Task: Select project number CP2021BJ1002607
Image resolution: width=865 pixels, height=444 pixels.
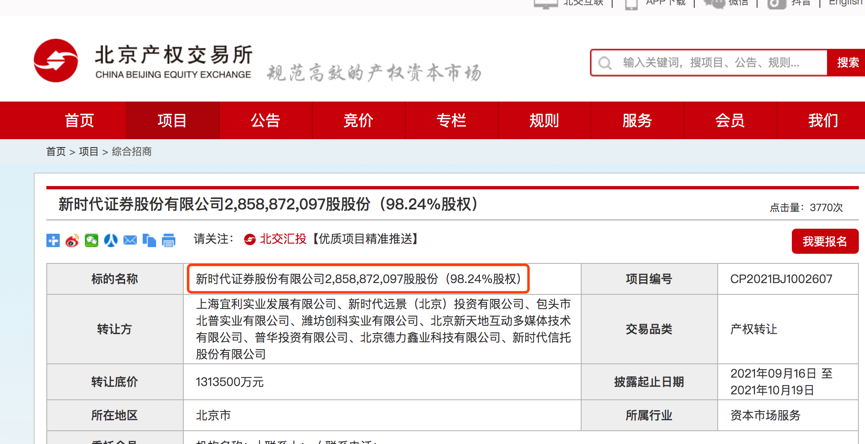Action: point(781,279)
